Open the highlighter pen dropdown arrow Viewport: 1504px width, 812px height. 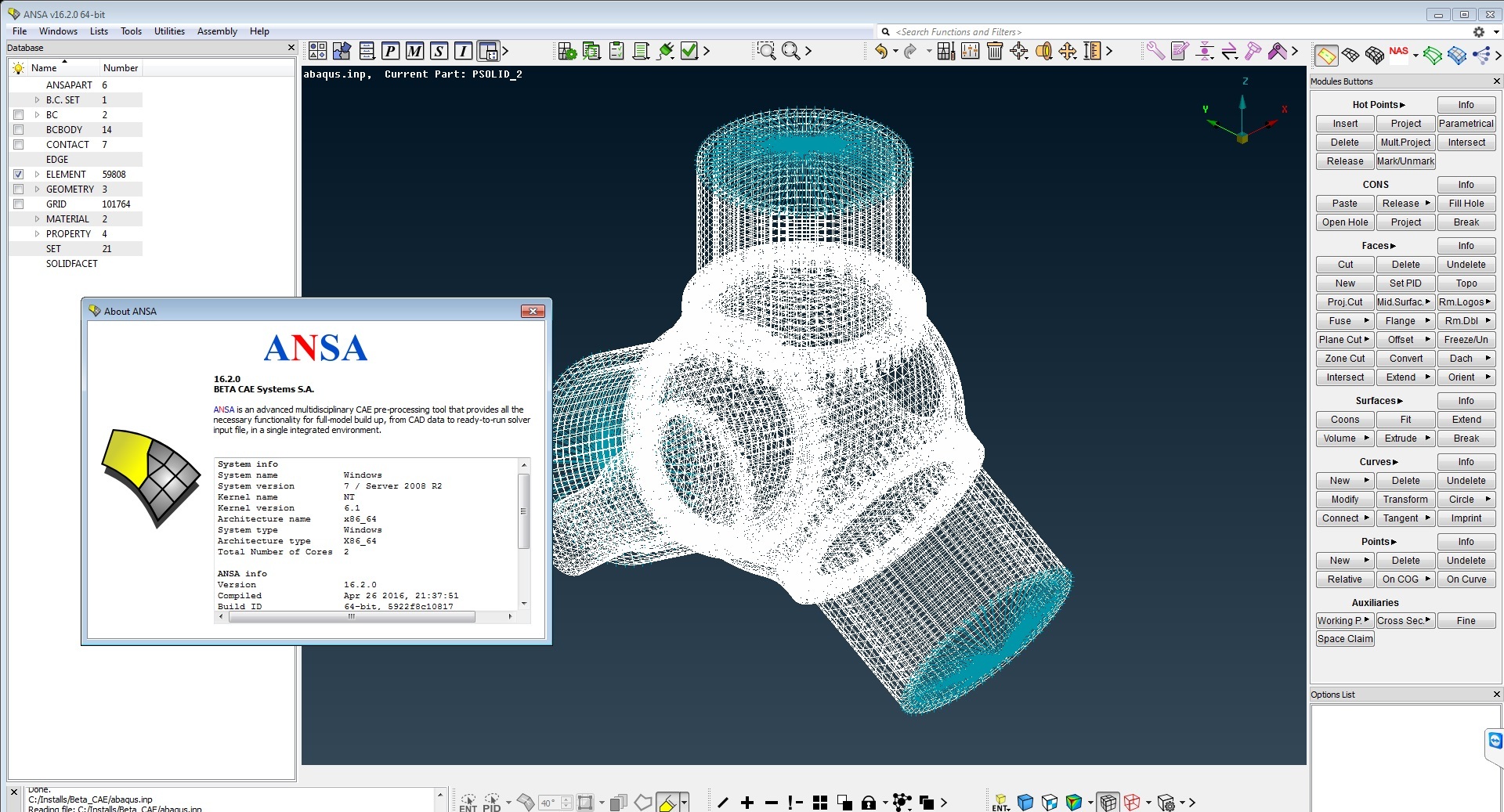(684, 803)
